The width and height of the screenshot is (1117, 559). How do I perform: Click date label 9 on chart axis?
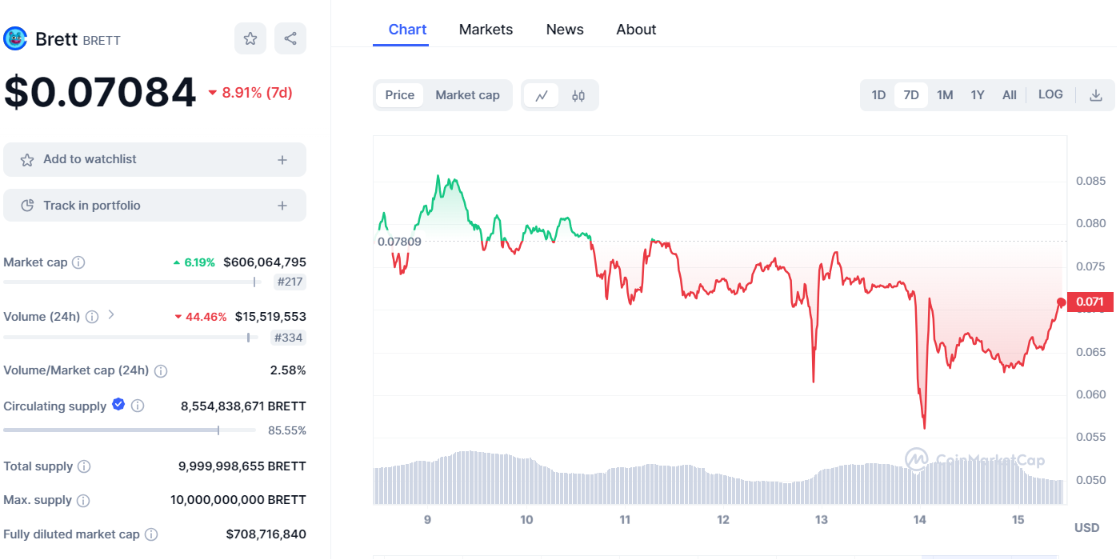427,521
